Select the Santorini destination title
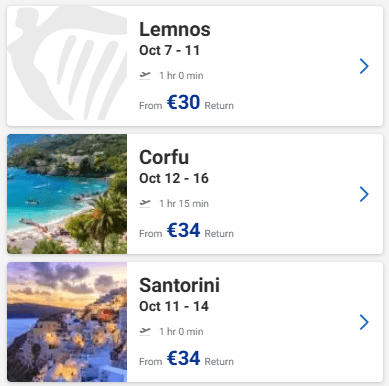389x386 pixels. 179,285
